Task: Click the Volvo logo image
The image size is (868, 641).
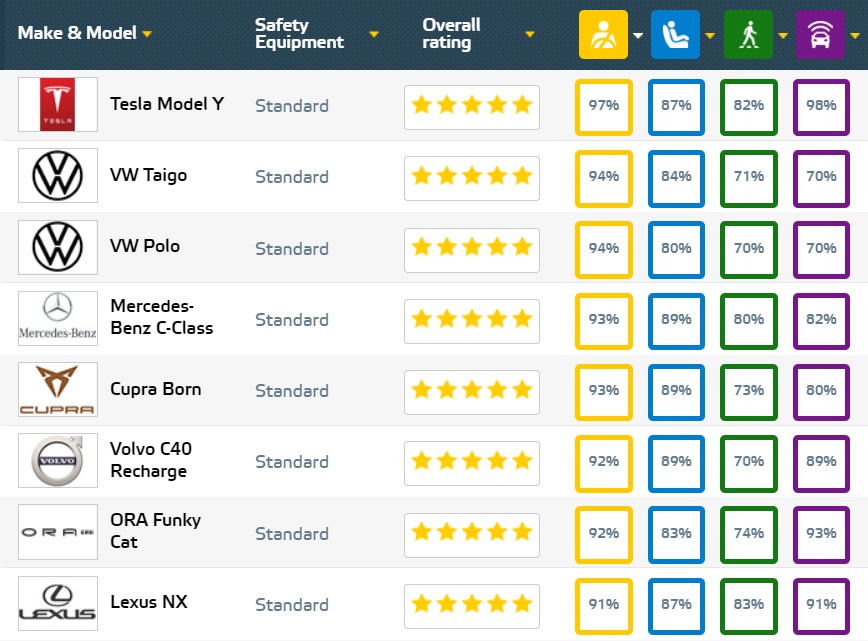Action: pyautogui.click(x=58, y=461)
